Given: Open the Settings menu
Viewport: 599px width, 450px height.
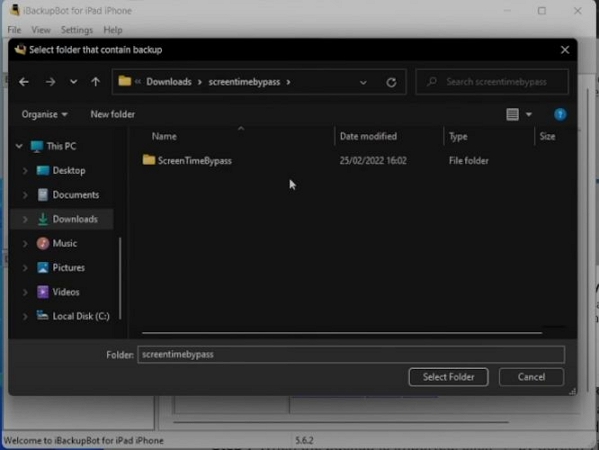Looking at the screenshot, I should [x=77, y=30].
